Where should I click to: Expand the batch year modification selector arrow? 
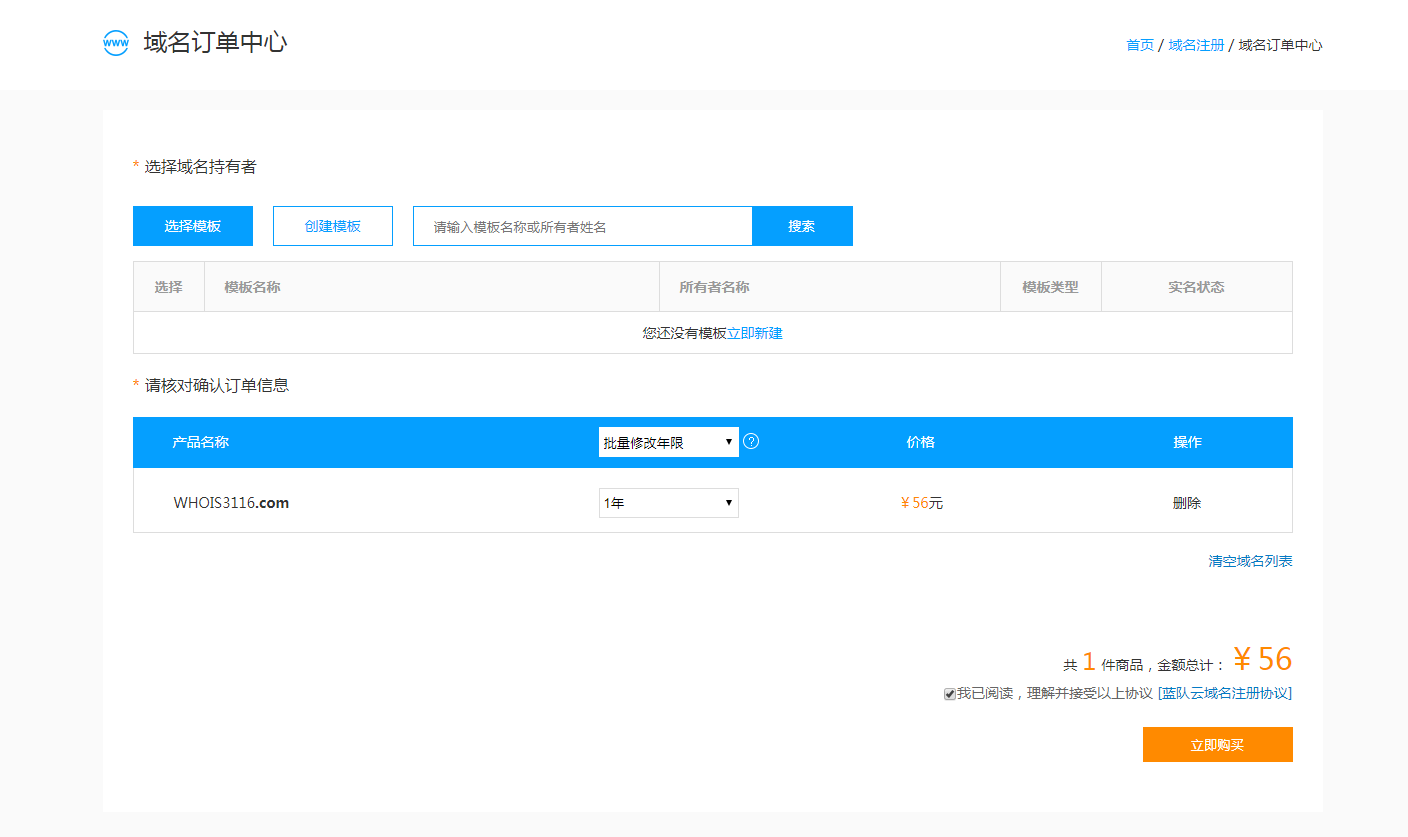(729, 441)
